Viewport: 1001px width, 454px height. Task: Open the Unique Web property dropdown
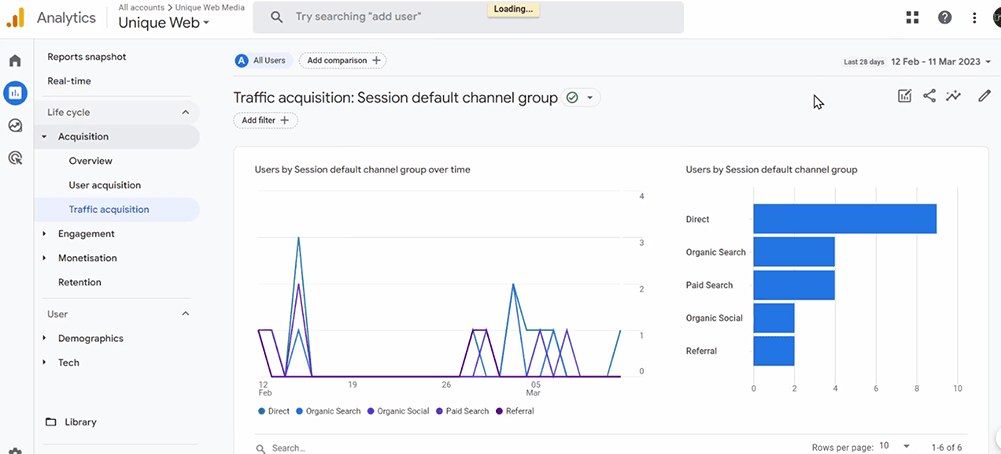click(x=164, y=23)
